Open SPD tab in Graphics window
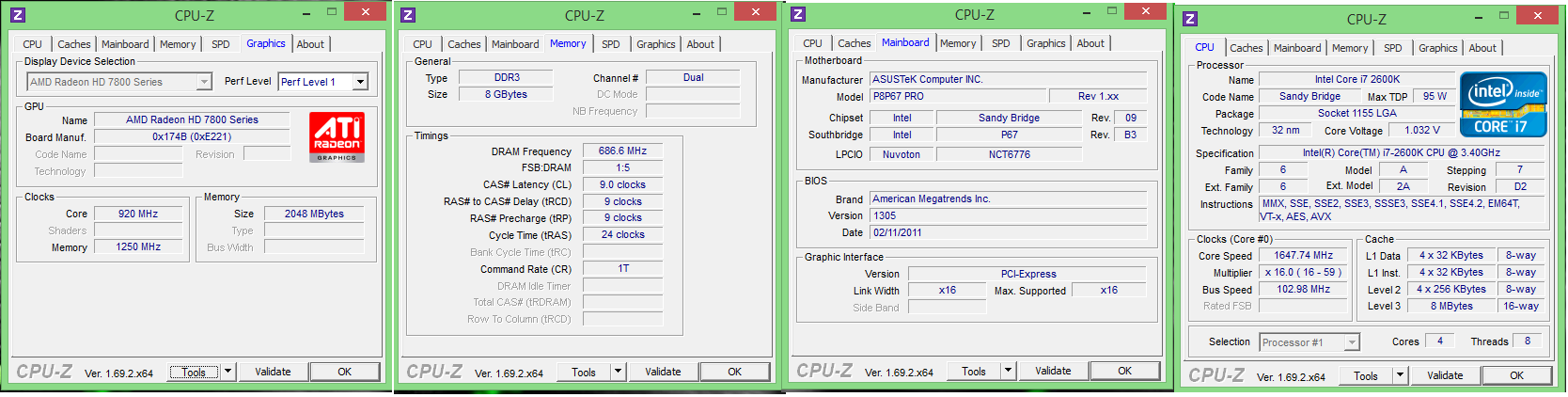 pyautogui.click(x=221, y=44)
